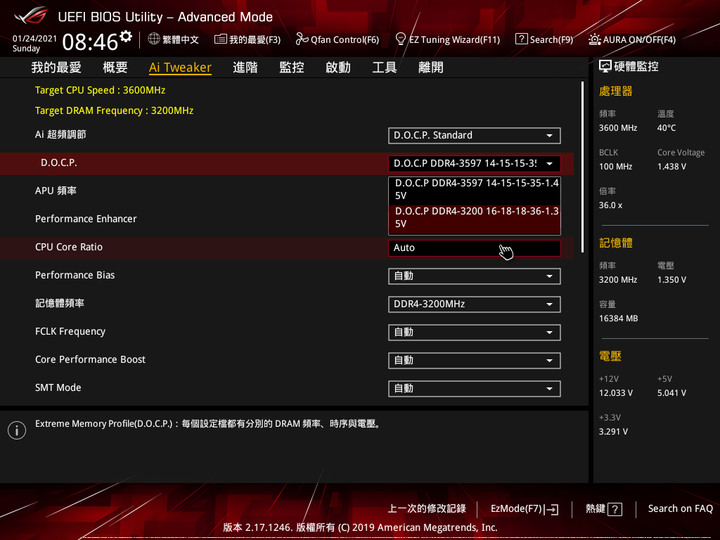Open 上一次的修改記錄
Viewport: 720px width, 540px height.
point(427,509)
